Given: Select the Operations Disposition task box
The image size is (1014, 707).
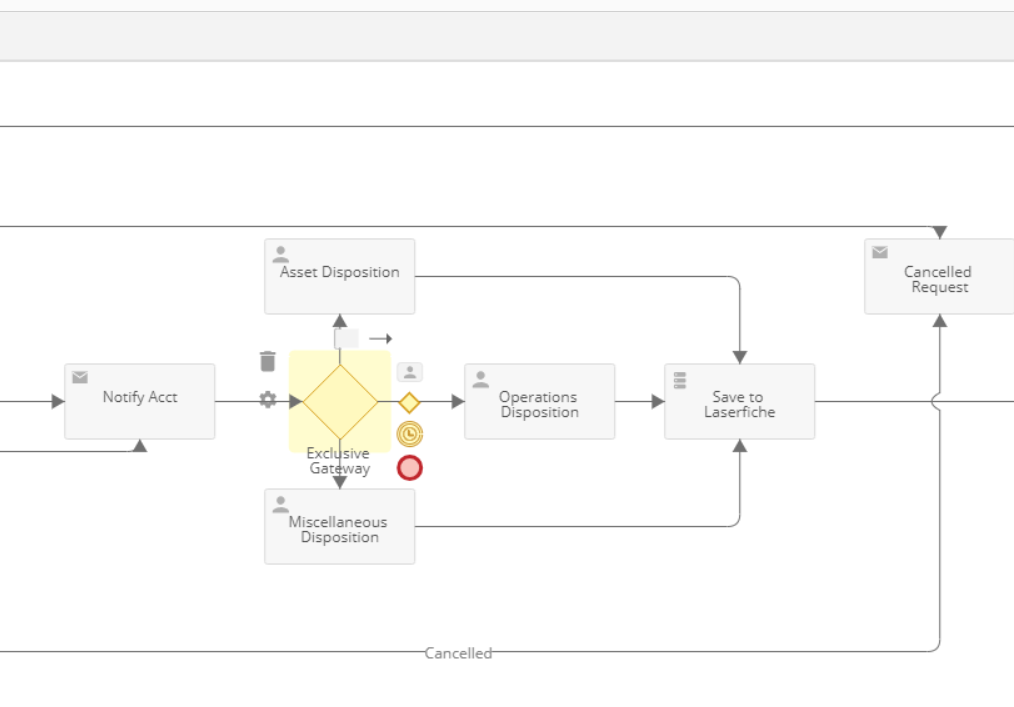Looking at the screenshot, I should tap(539, 402).
